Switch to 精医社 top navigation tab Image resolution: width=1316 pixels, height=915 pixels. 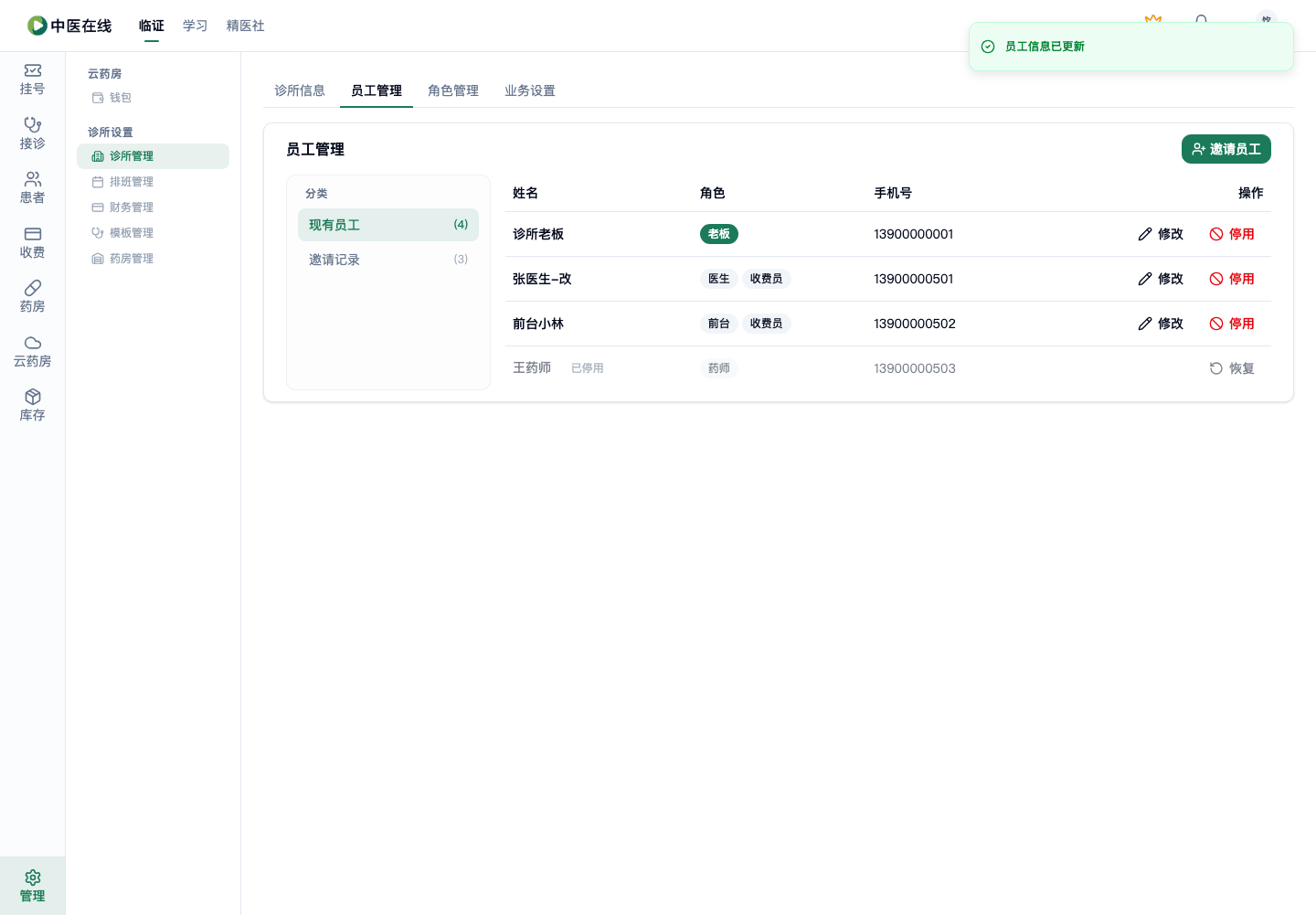246,26
